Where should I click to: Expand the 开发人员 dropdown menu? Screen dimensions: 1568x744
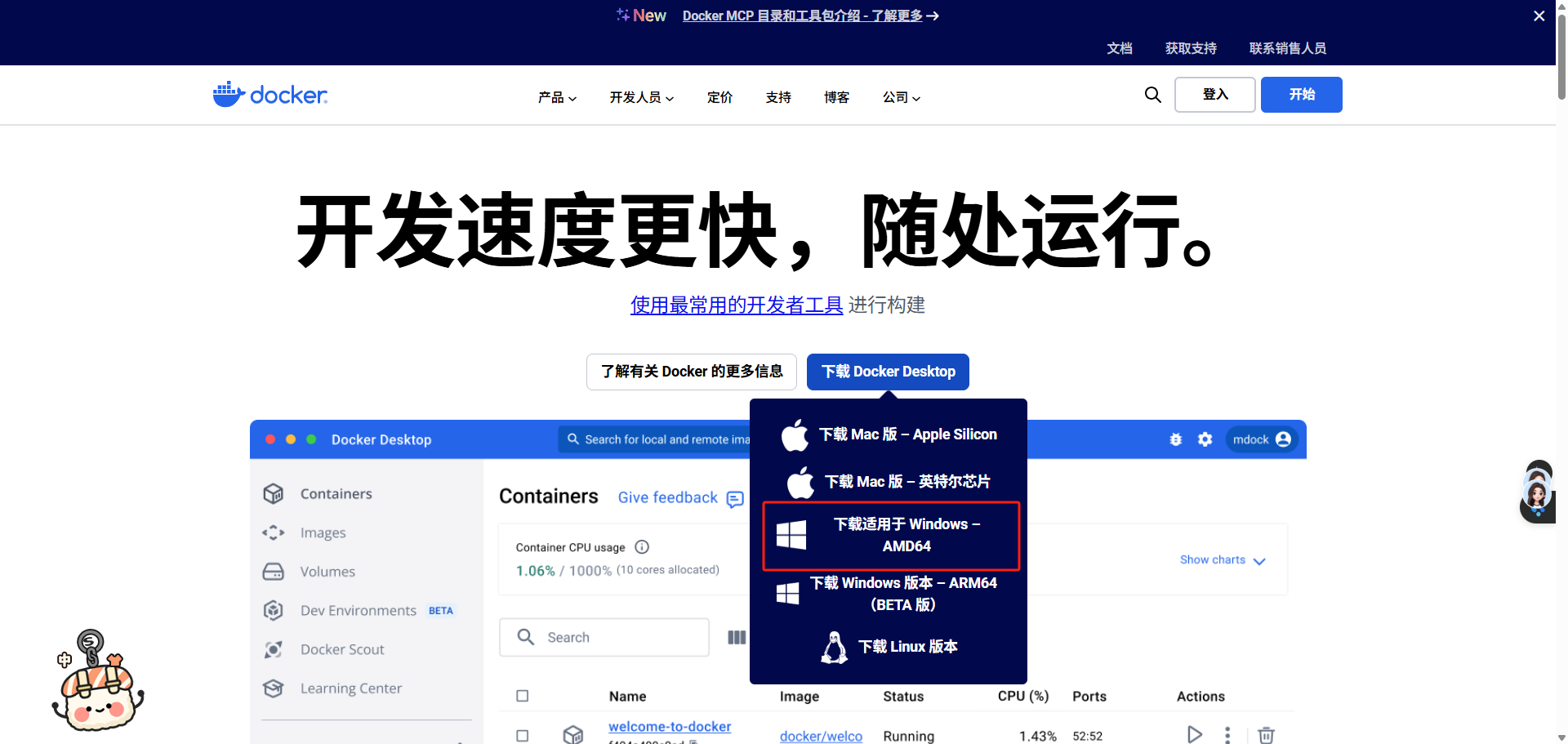642,97
